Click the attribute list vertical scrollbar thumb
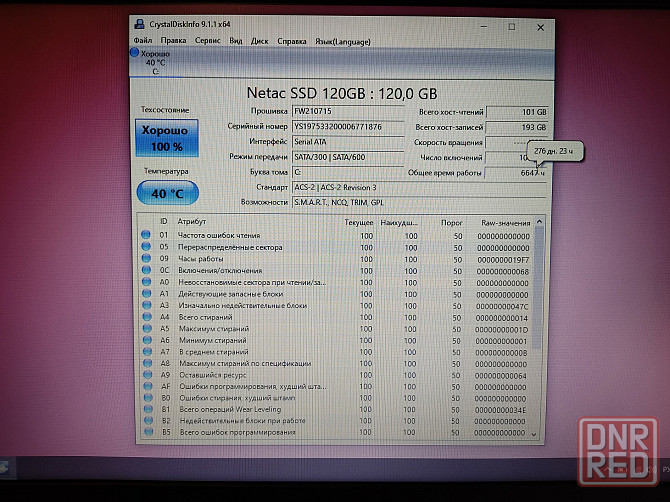The image size is (670, 502). coord(538,287)
